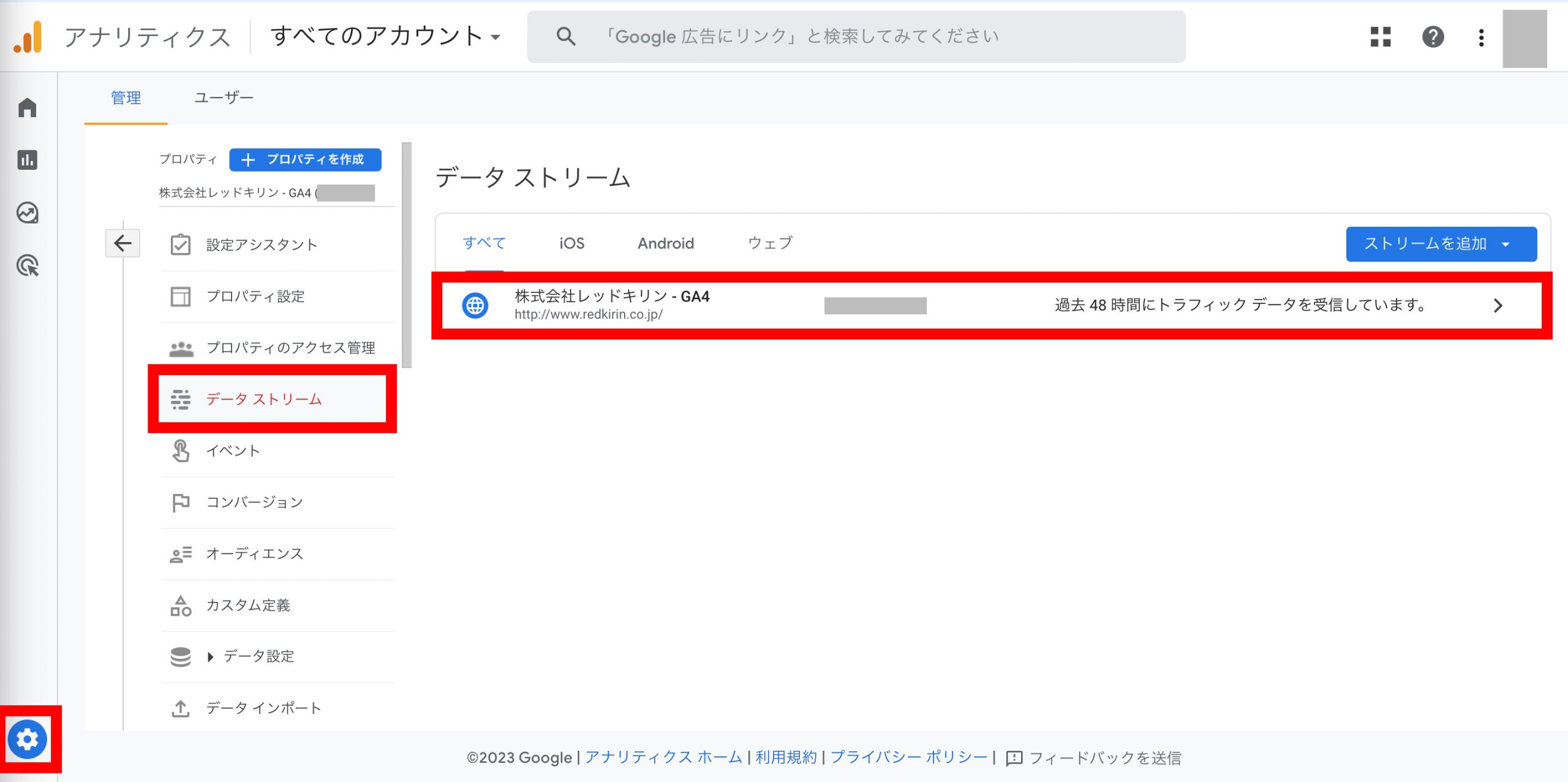Click the feedback icon in footer
1568x782 pixels.
click(1014, 758)
